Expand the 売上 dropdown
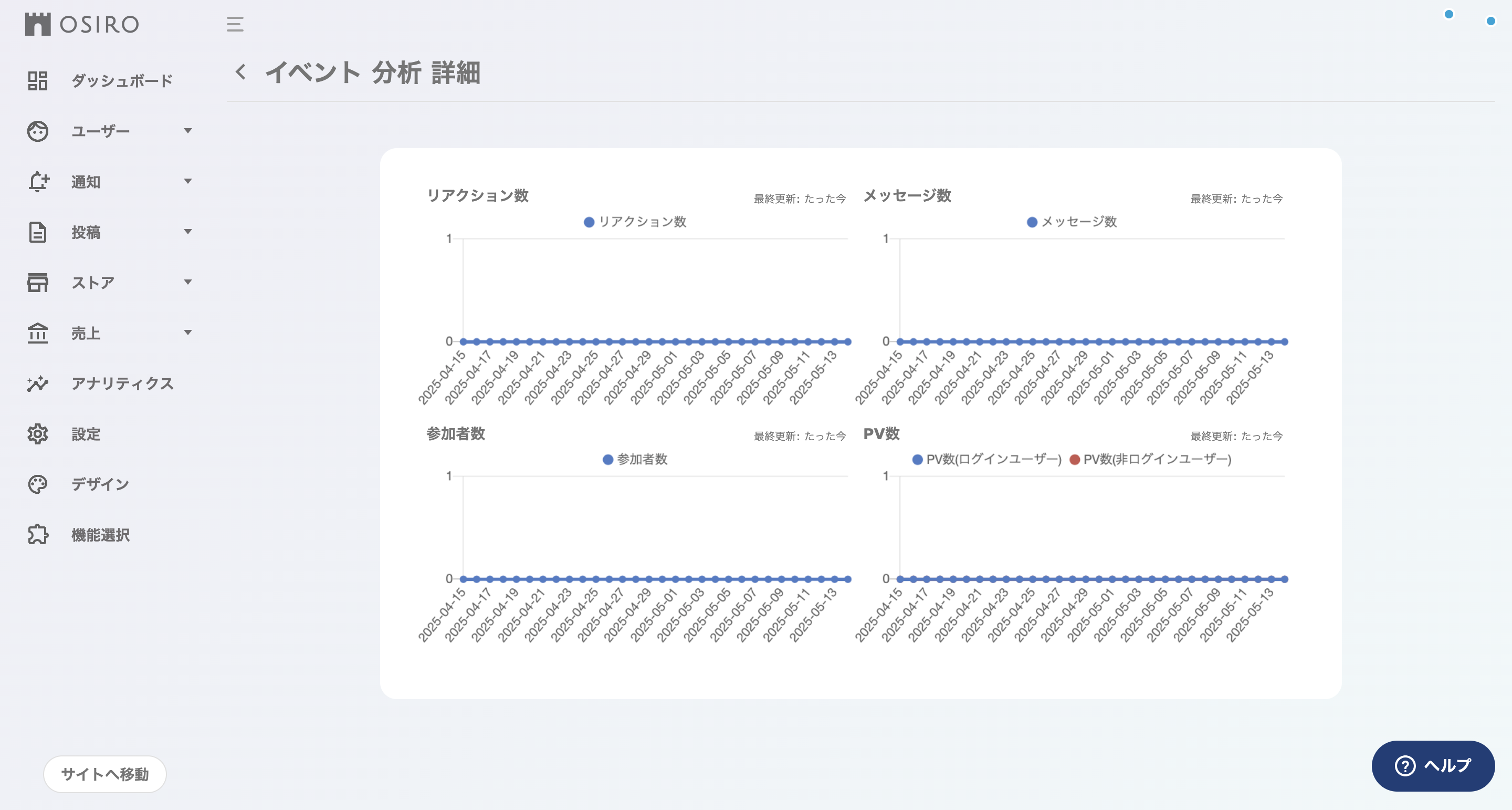Image resolution: width=1512 pixels, height=810 pixels. (x=187, y=333)
